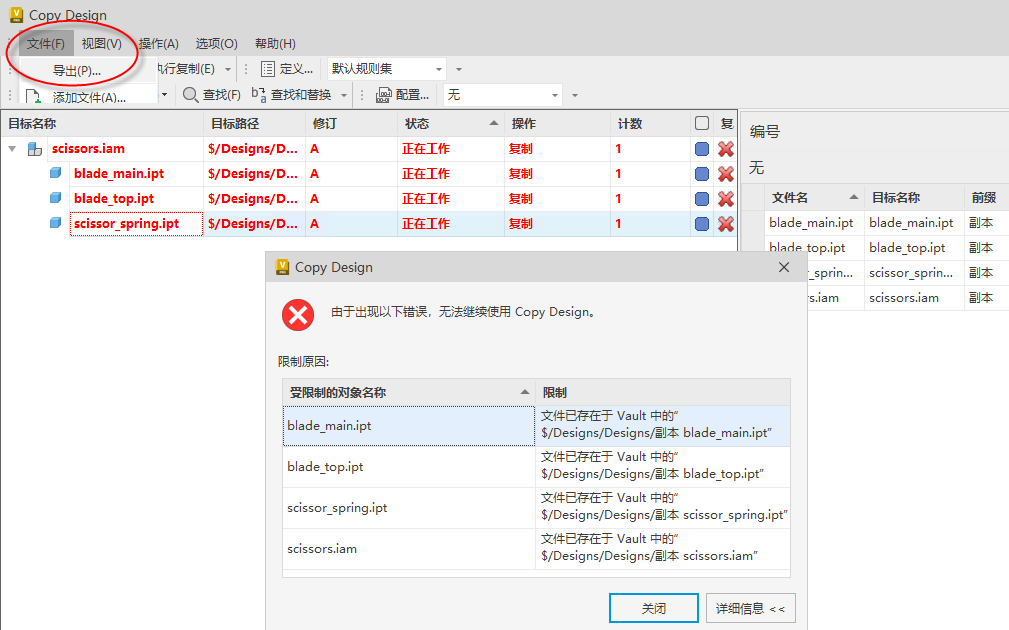1009x630 pixels.
Task: Click the Copy Design app icon in title bar
Action: click(x=16, y=14)
